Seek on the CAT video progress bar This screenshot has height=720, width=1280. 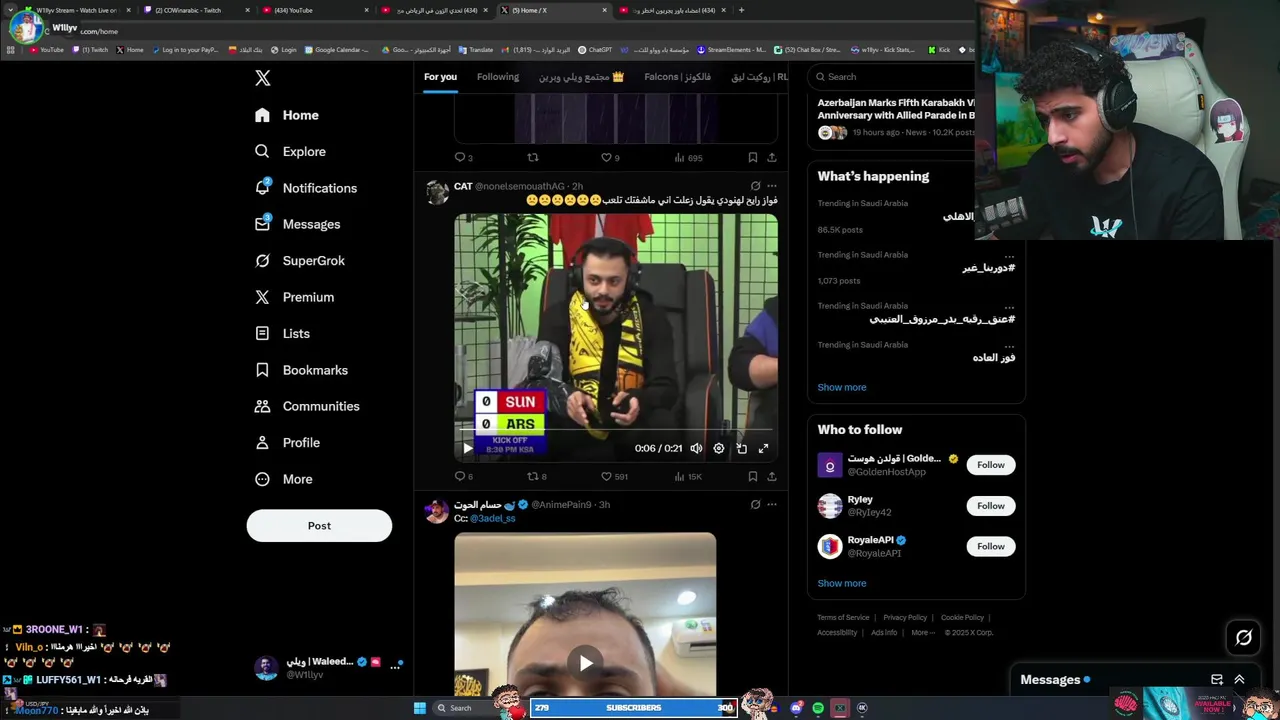(616, 430)
